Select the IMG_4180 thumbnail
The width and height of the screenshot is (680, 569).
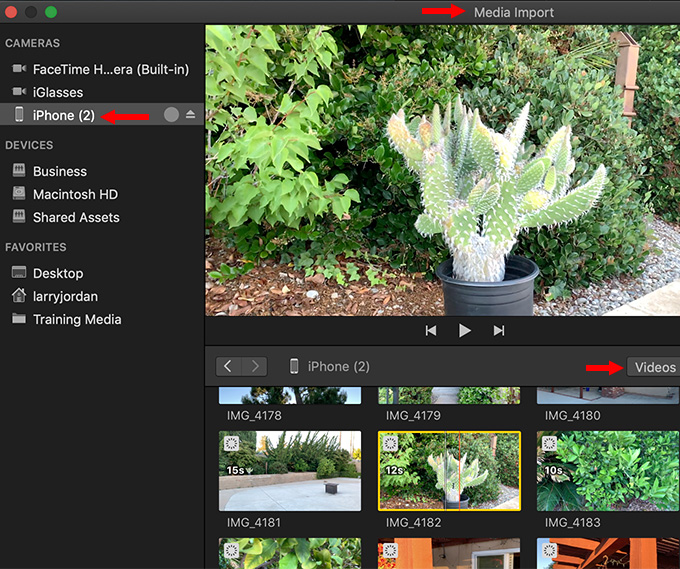click(608, 396)
